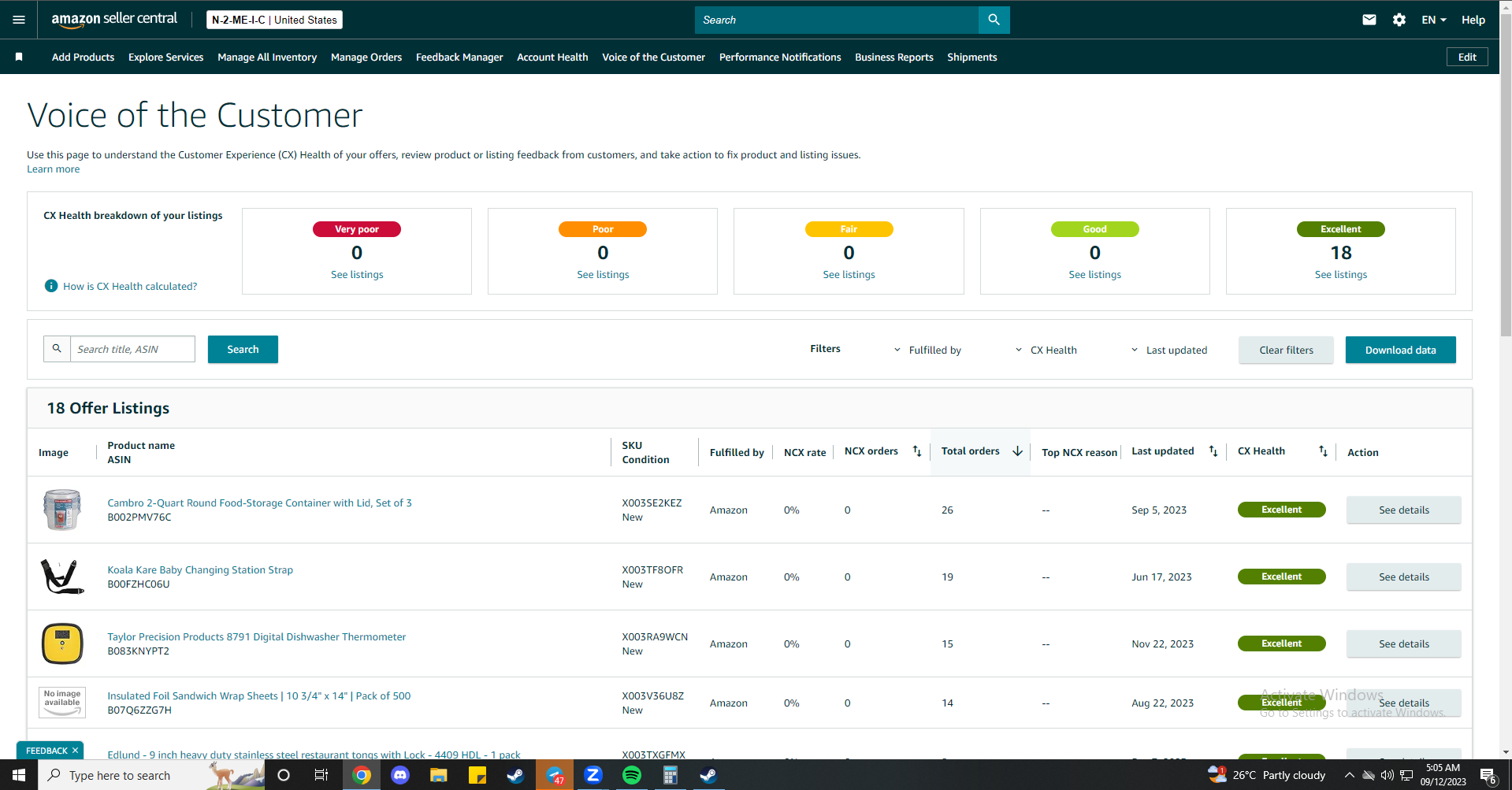See details for the Cambro Food-Storage Container
The width and height of the screenshot is (1512, 790).
click(1403, 510)
